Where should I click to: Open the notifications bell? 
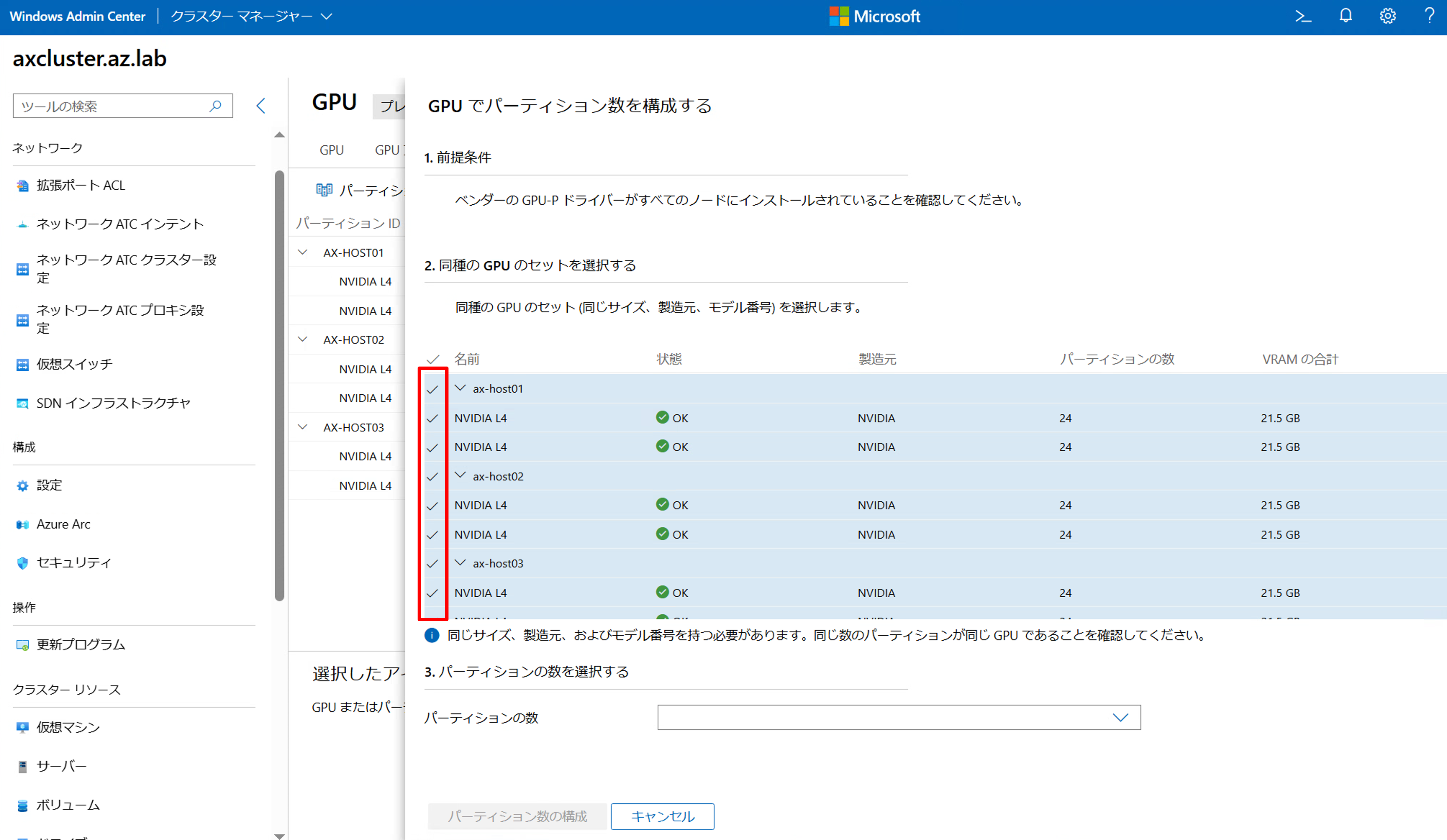click(1345, 16)
